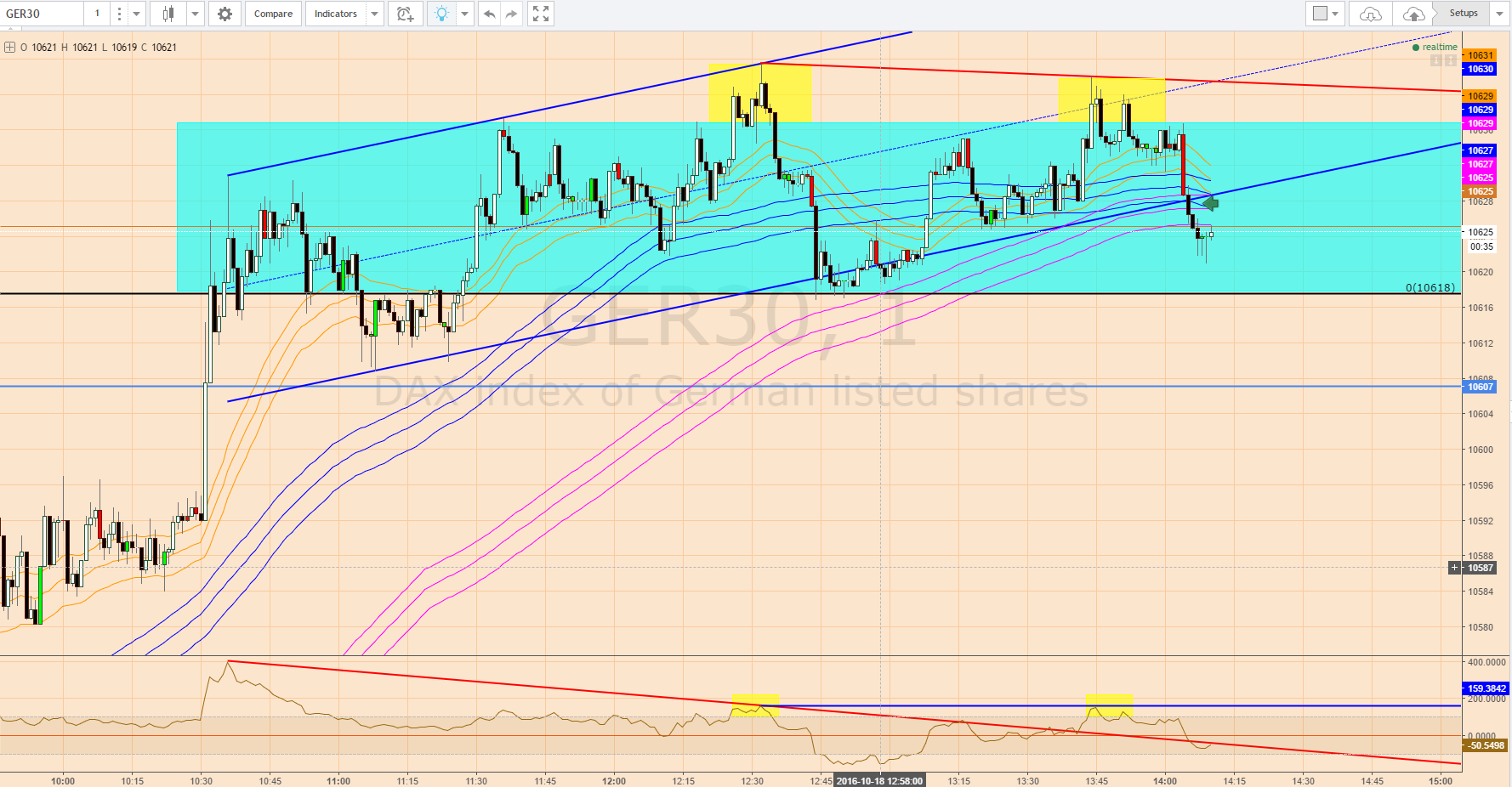Image resolution: width=1512 pixels, height=787 pixels.
Task: Expand the legend plus box icon
Action: pos(10,48)
